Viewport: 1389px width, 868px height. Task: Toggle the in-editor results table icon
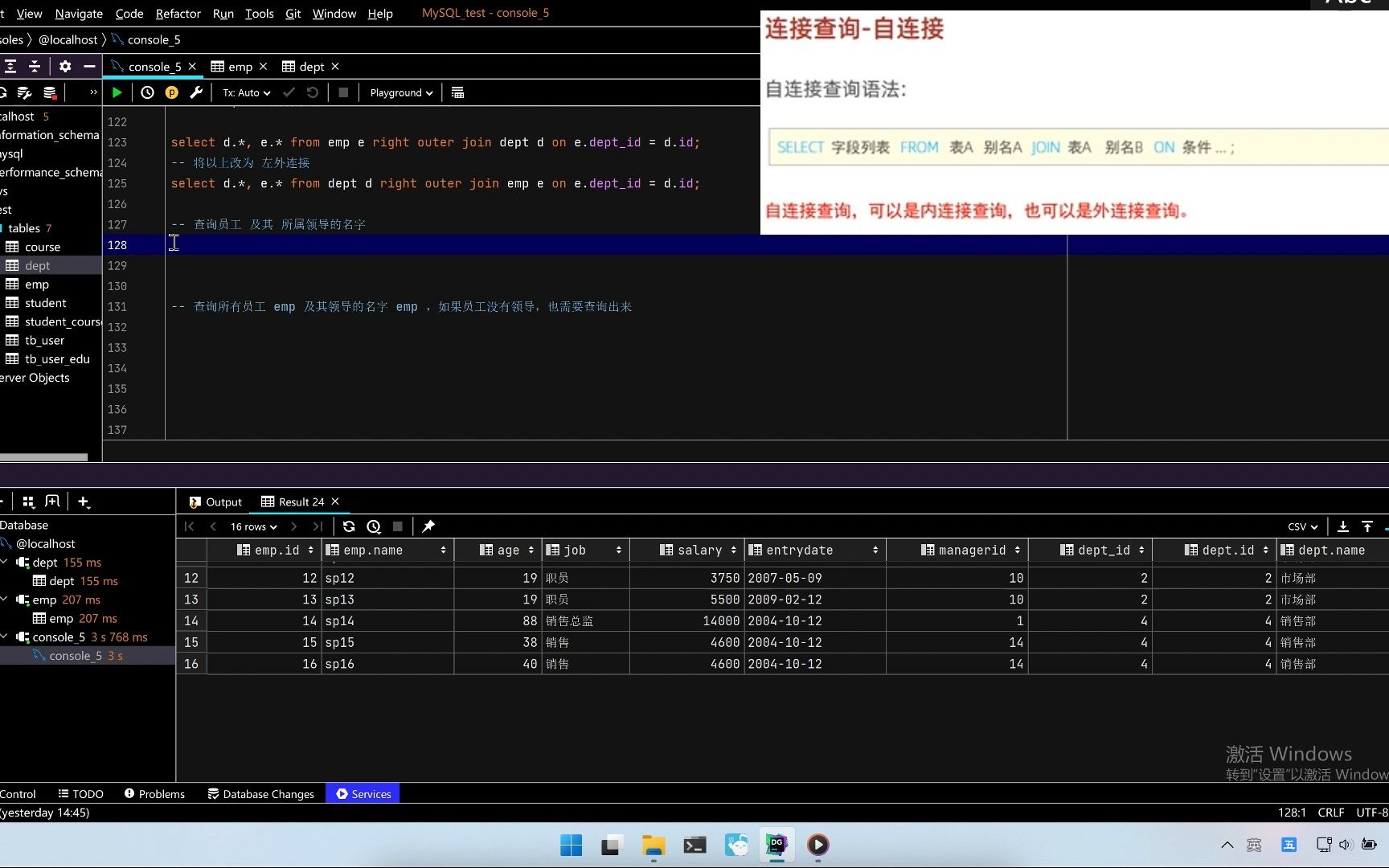[457, 92]
